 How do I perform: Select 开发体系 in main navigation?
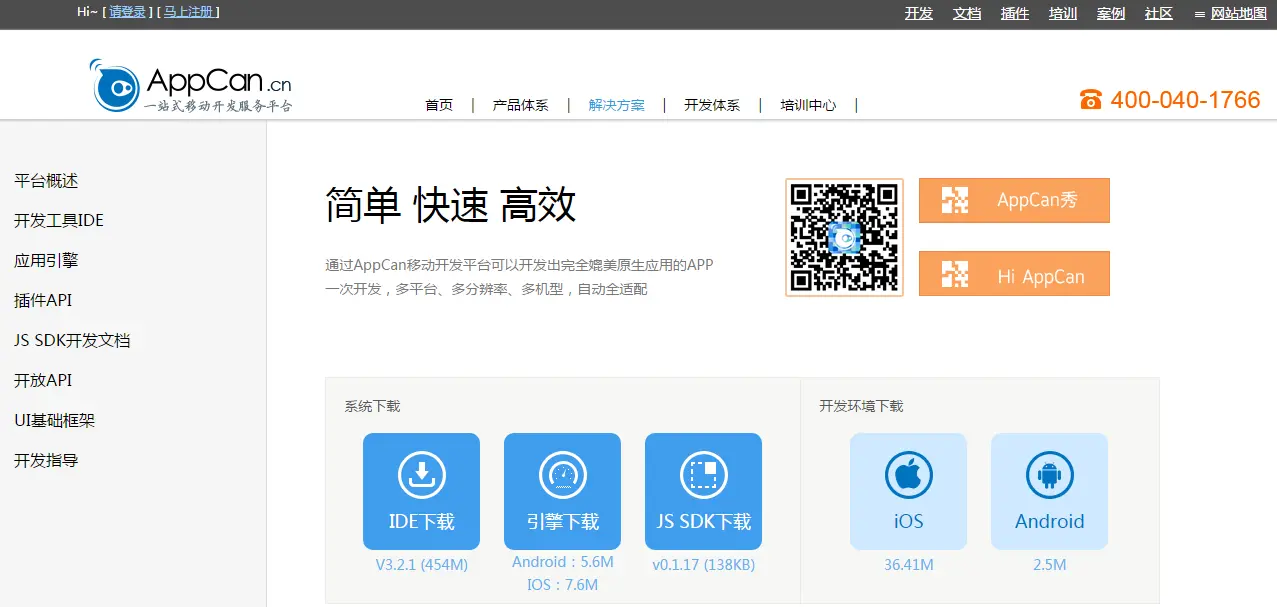[x=712, y=105]
